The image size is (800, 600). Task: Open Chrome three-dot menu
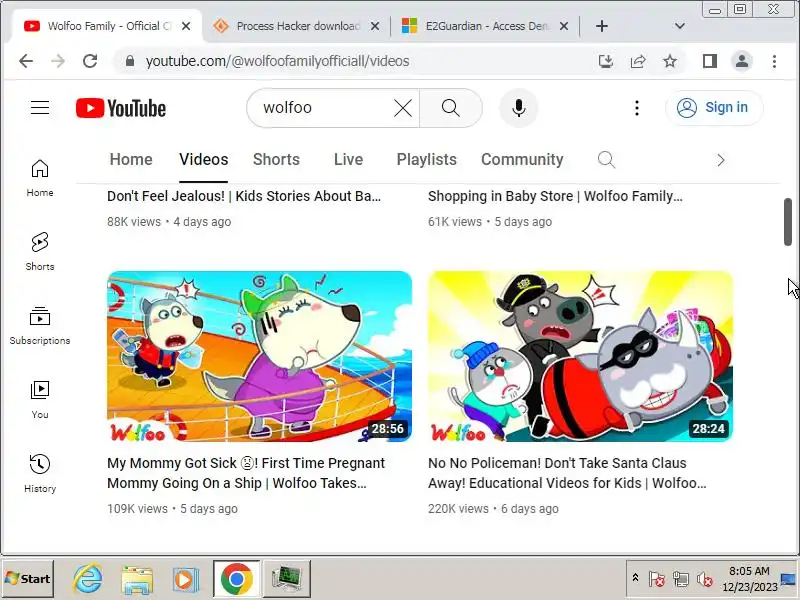(774, 61)
